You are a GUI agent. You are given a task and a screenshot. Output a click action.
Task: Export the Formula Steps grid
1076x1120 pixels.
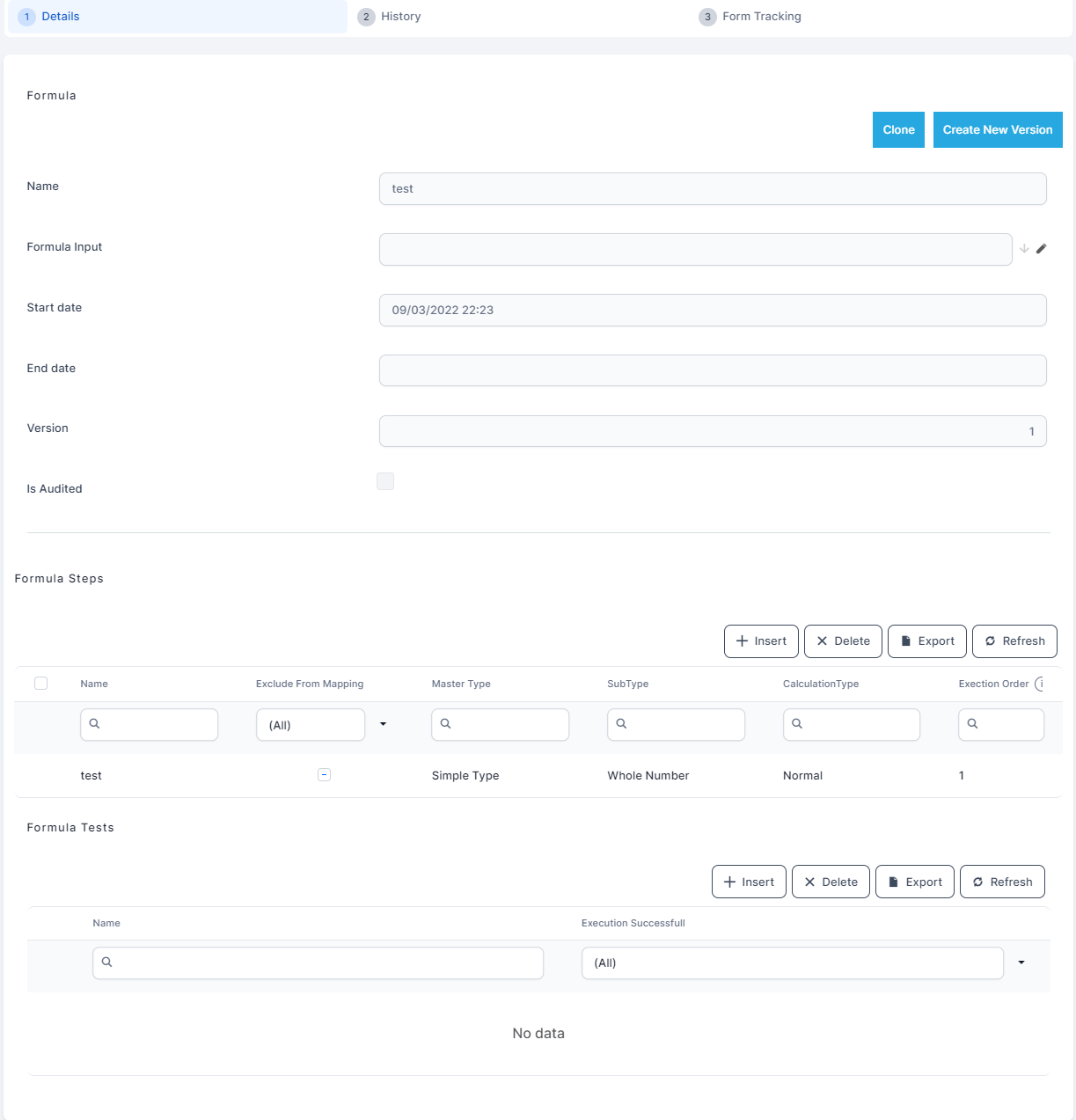click(927, 641)
